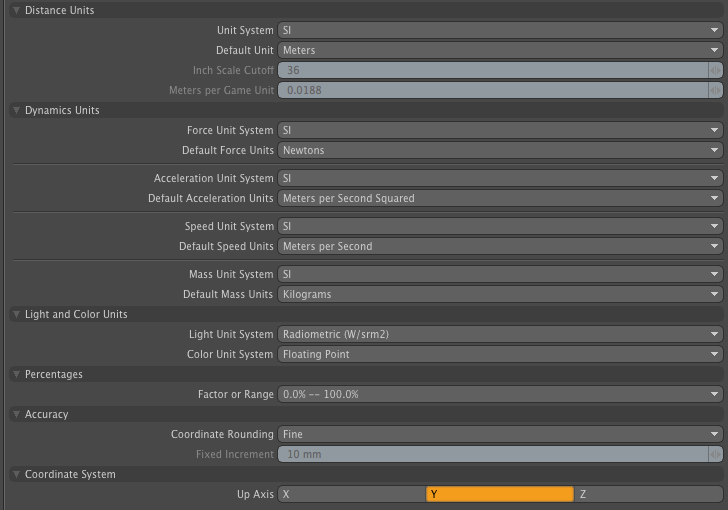Viewport: 728px width, 510px height.
Task: Open the Coordinate Rounding dropdown
Action: tap(500, 434)
